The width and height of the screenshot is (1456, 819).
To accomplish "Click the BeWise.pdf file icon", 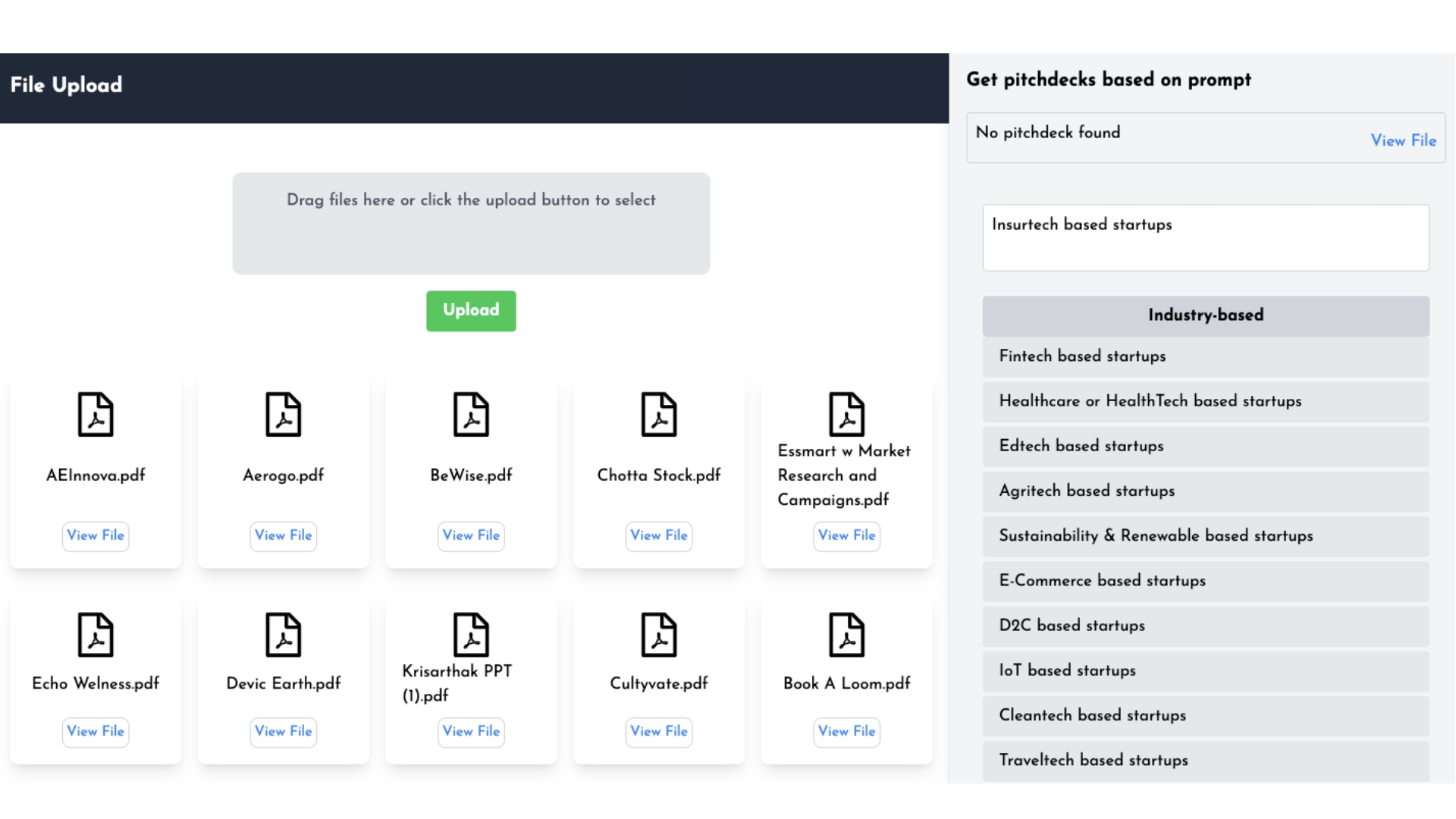I will click(471, 415).
